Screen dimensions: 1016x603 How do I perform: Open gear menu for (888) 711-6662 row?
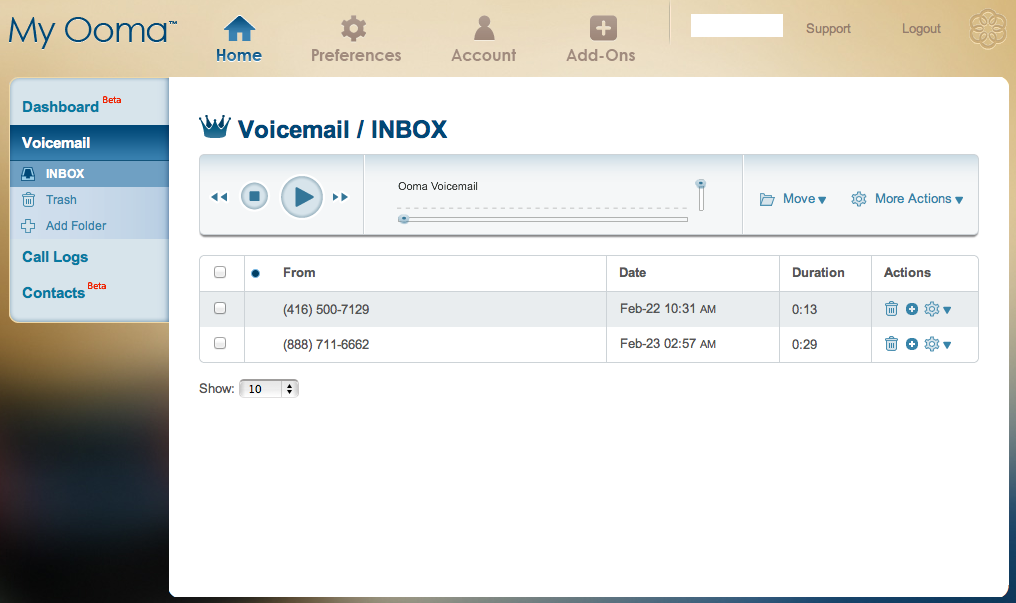pyautogui.click(x=938, y=344)
